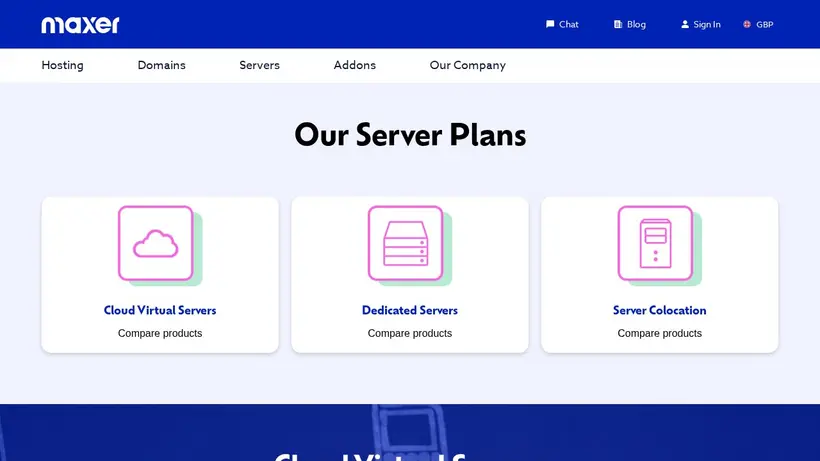
Task: Click Compare products under Server Colocation
Action: tap(659, 333)
